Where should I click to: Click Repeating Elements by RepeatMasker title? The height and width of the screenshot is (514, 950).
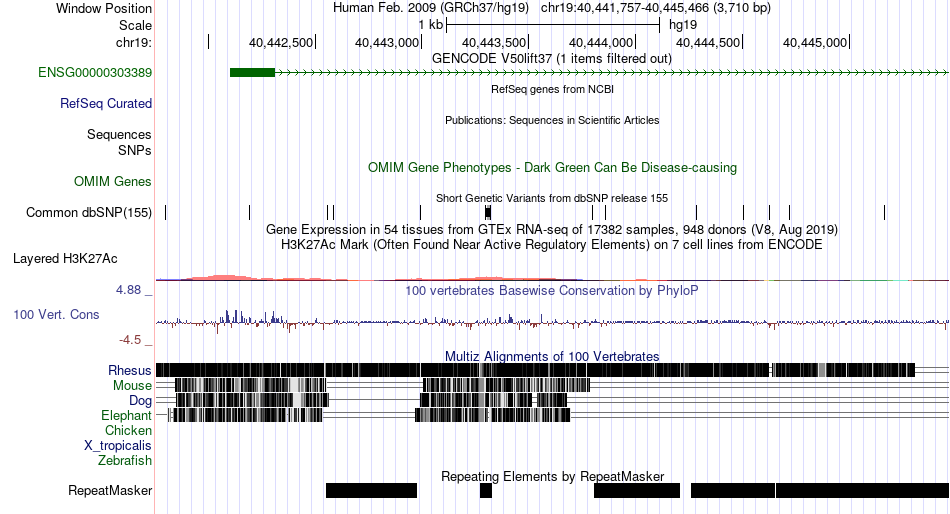pyautogui.click(x=552, y=476)
